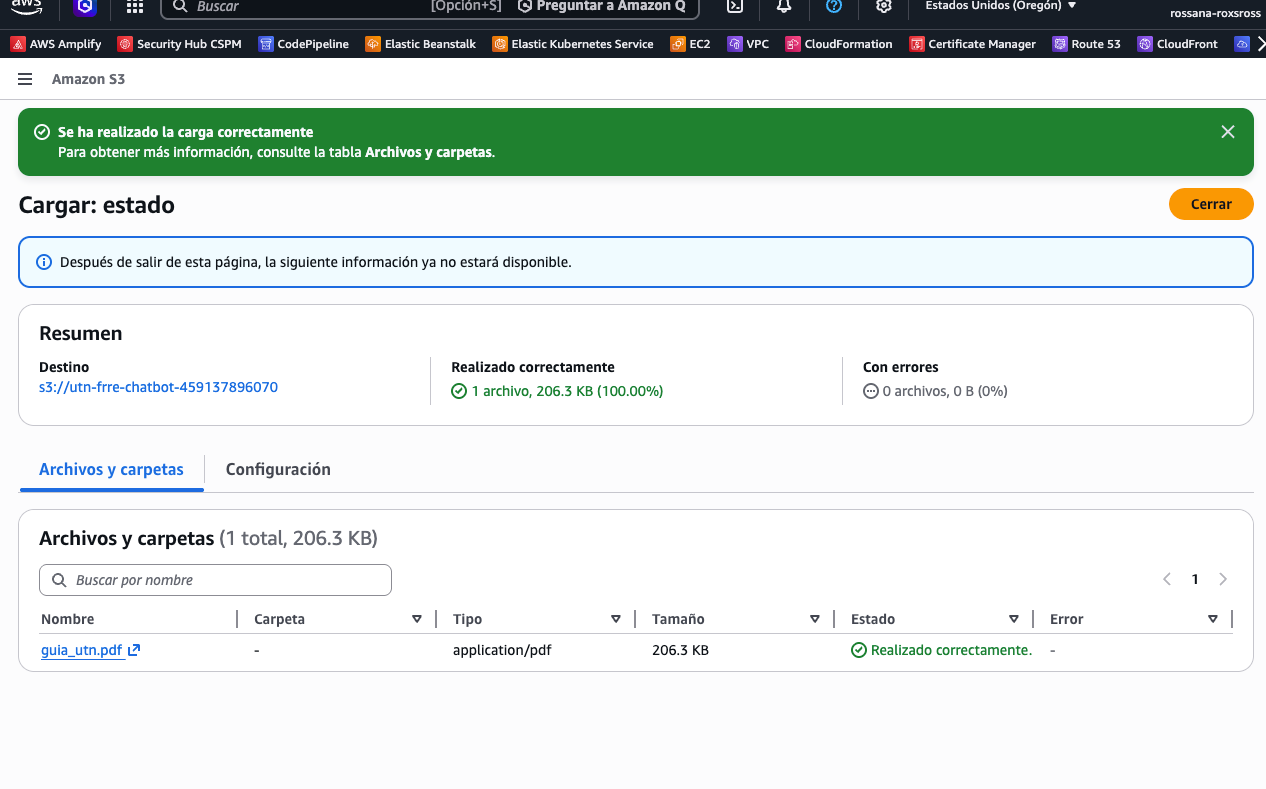This screenshot has height=789, width=1266.
Task: Launch the CloudShell terminal icon
Action: pos(734,6)
